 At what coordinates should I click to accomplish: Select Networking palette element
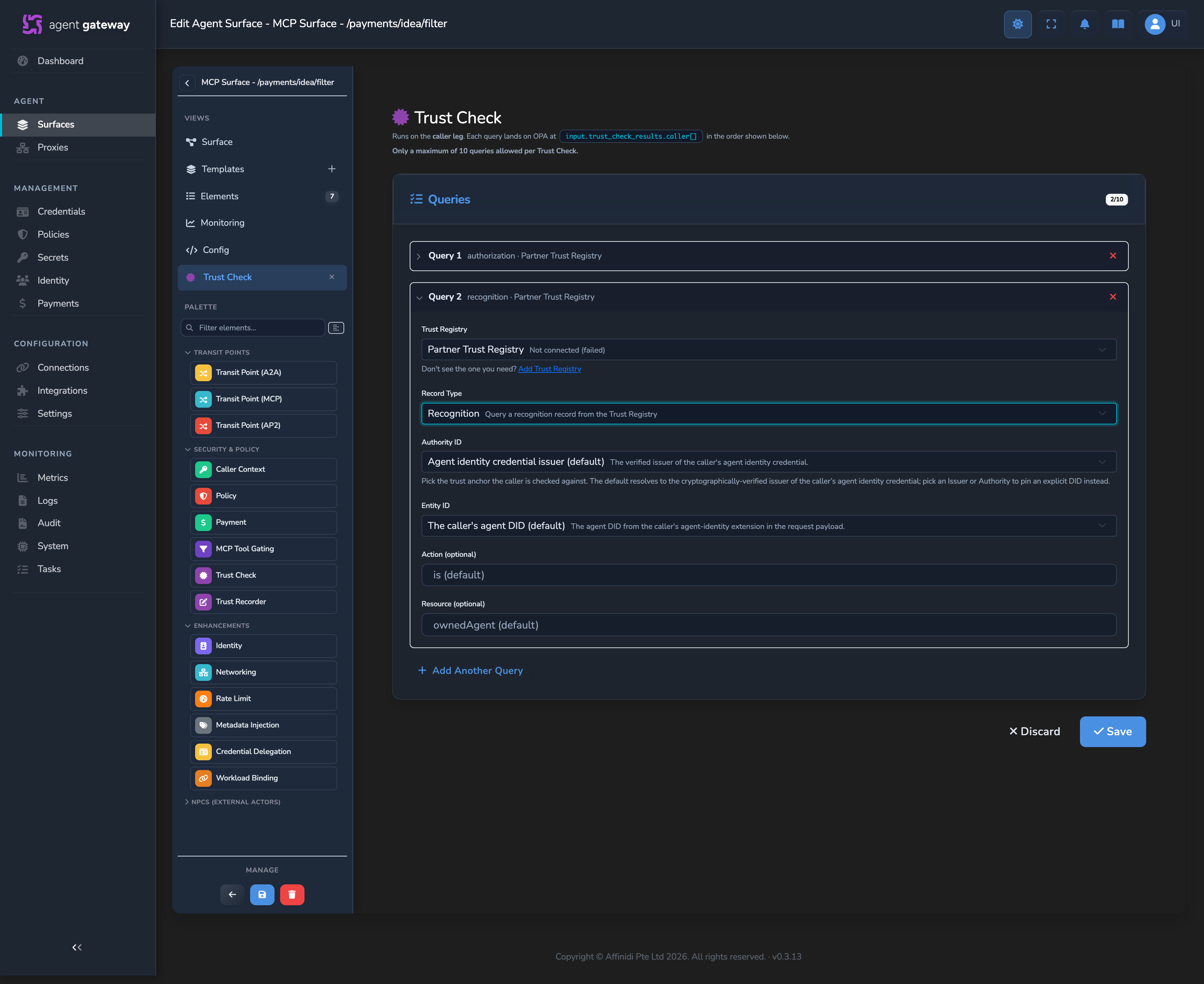coord(263,672)
